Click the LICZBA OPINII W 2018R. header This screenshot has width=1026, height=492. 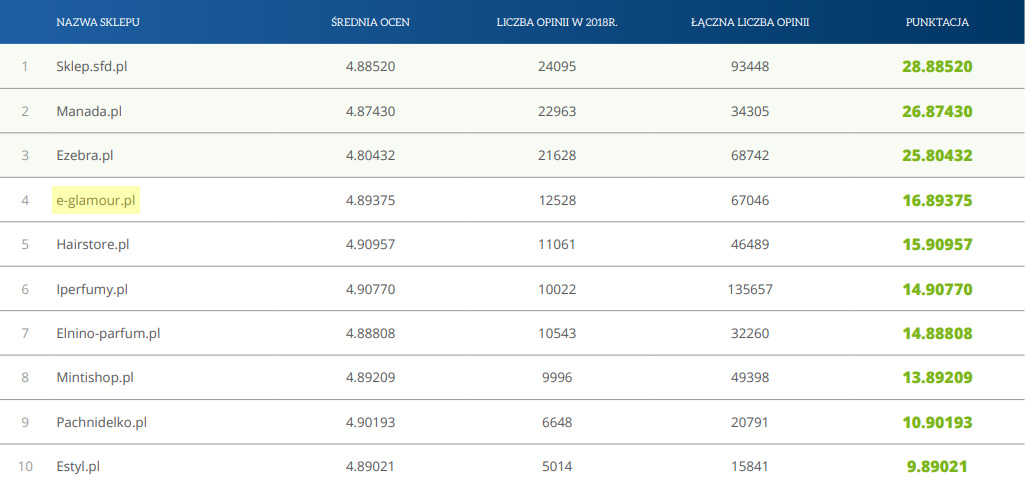(557, 22)
